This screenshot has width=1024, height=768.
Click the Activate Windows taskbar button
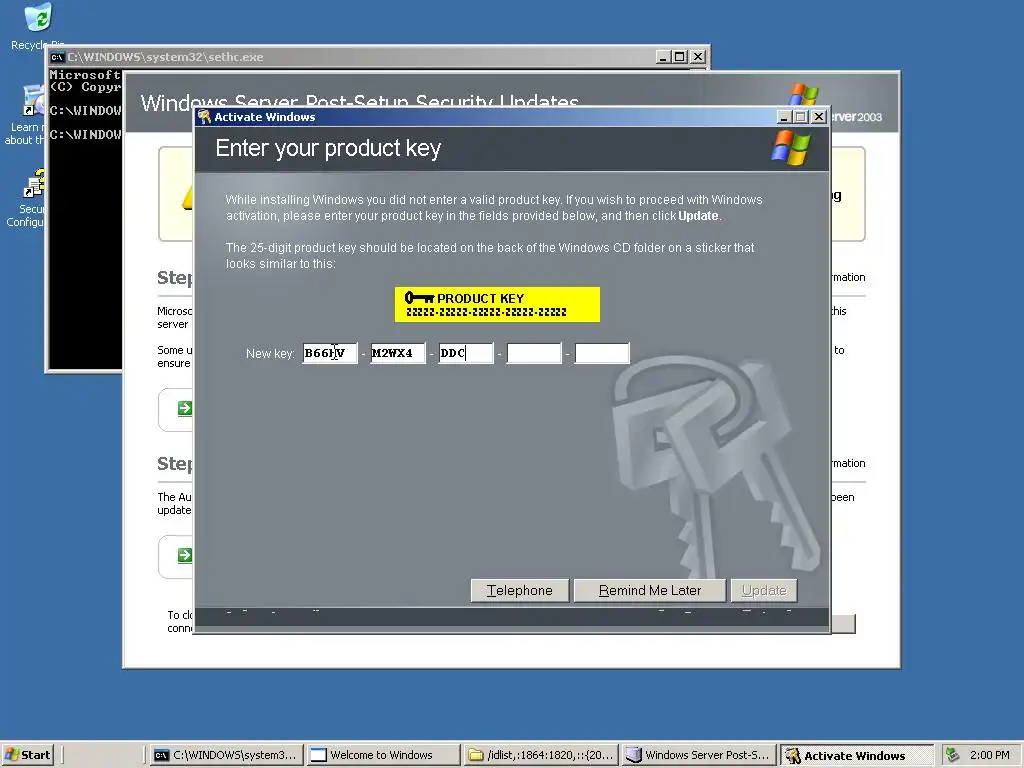click(x=857, y=755)
